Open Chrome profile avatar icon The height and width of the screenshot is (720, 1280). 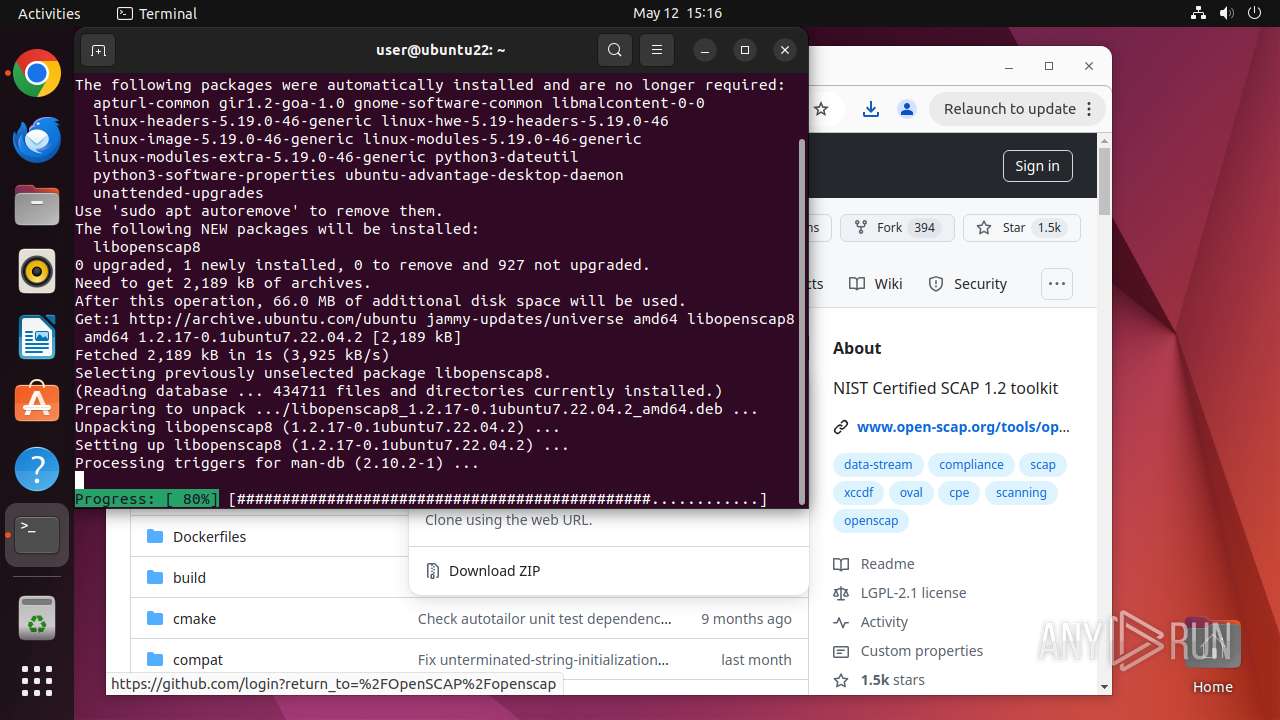906,109
